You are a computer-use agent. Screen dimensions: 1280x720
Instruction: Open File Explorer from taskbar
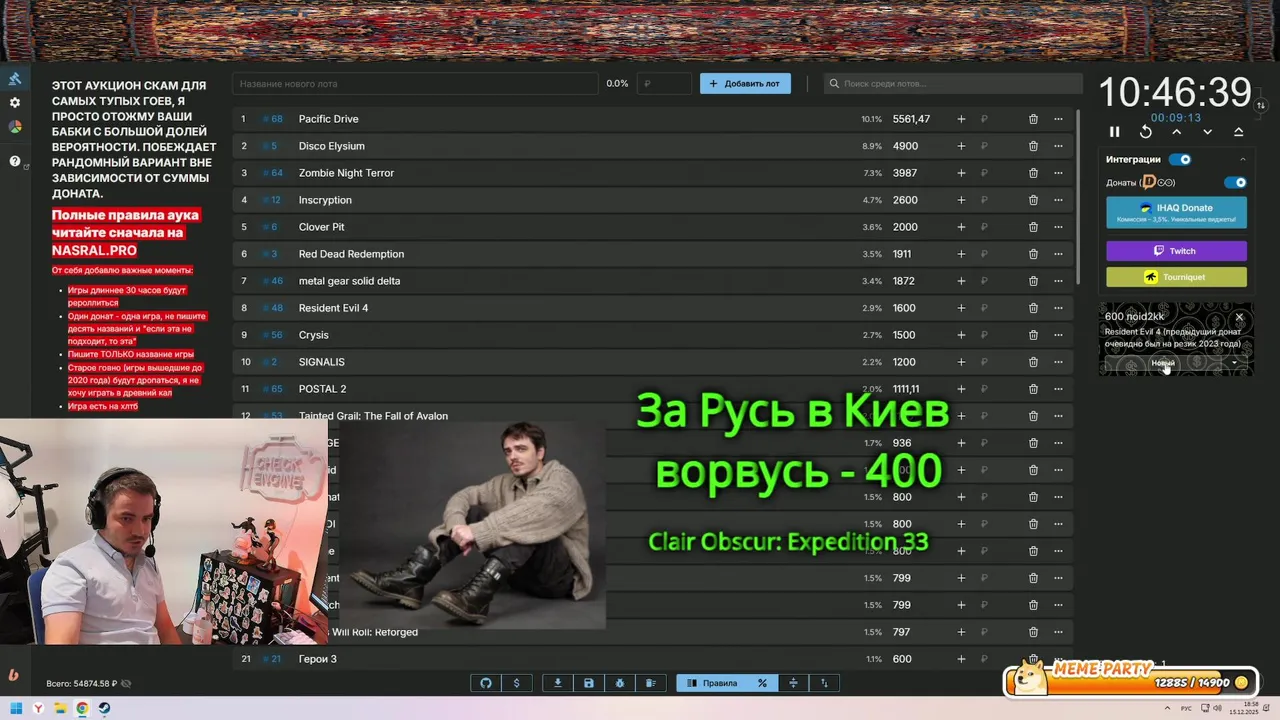[x=61, y=709]
